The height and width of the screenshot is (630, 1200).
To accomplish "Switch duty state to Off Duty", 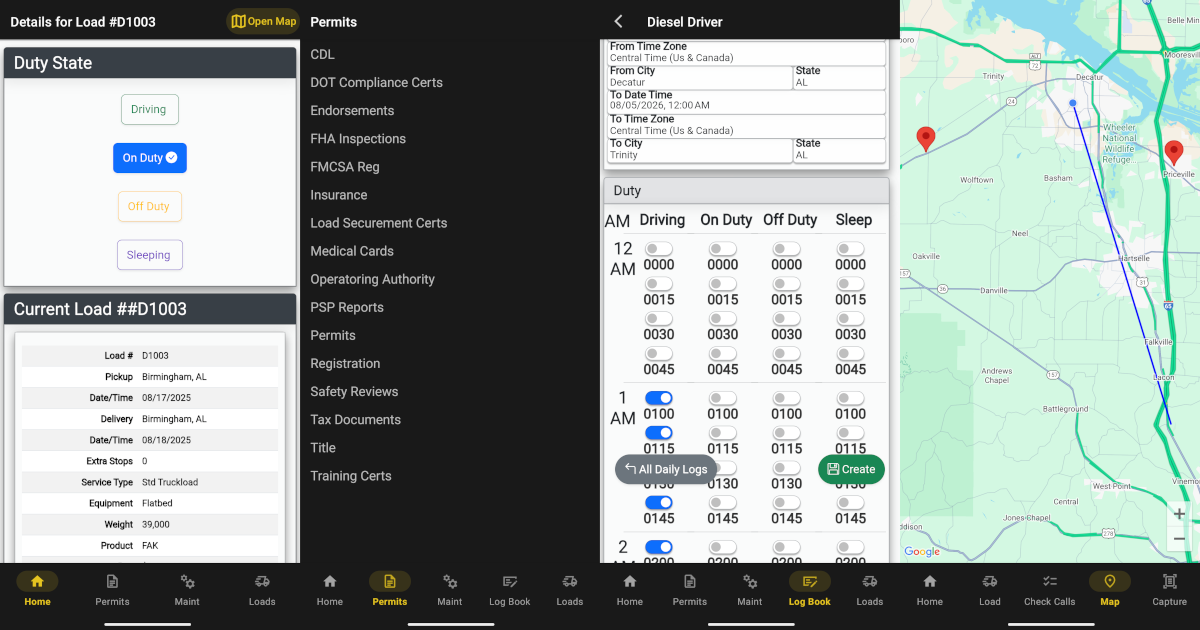I will [x=149, y=206].
